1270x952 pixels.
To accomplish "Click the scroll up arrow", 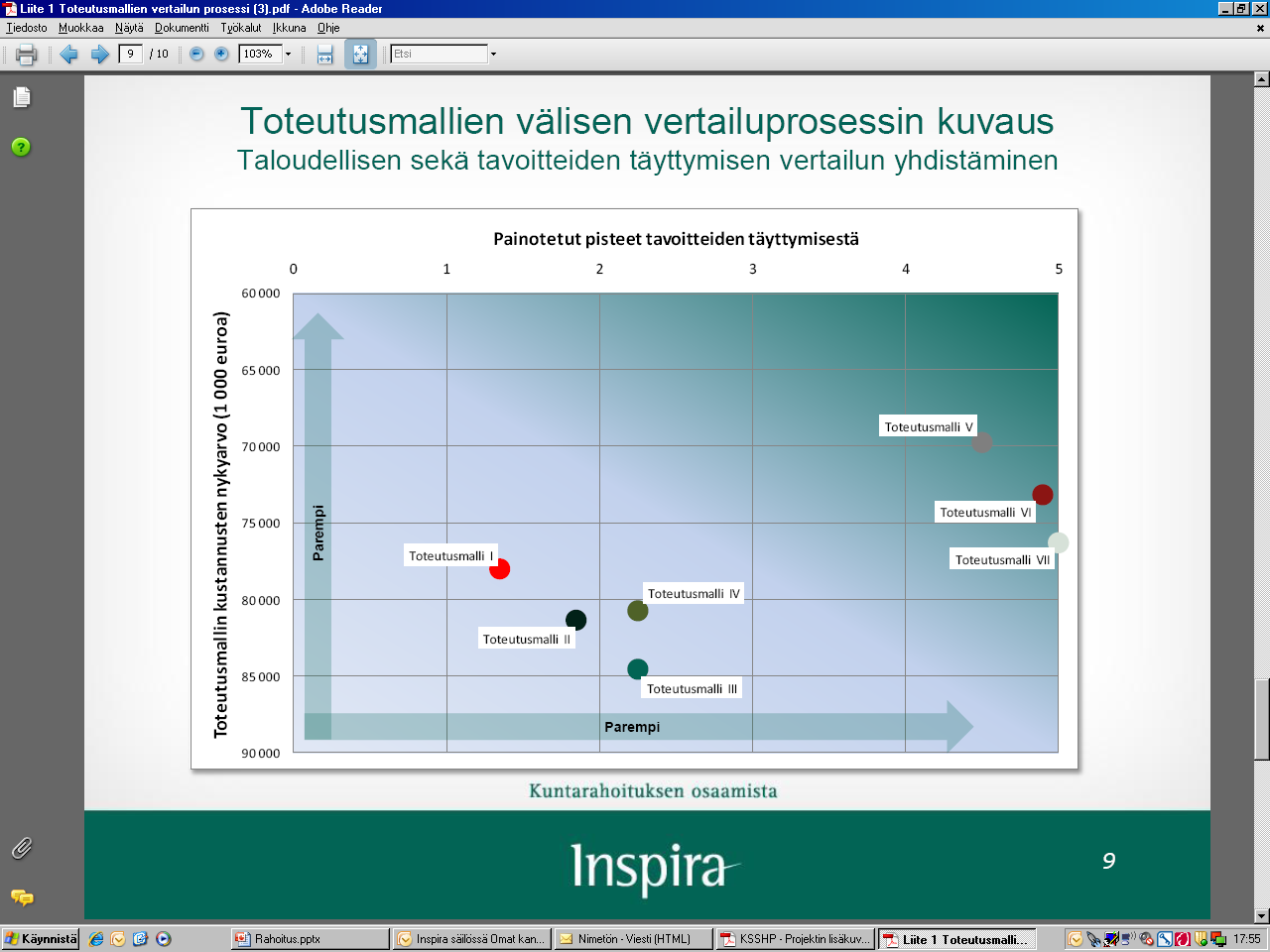I will click(1262, 79).
